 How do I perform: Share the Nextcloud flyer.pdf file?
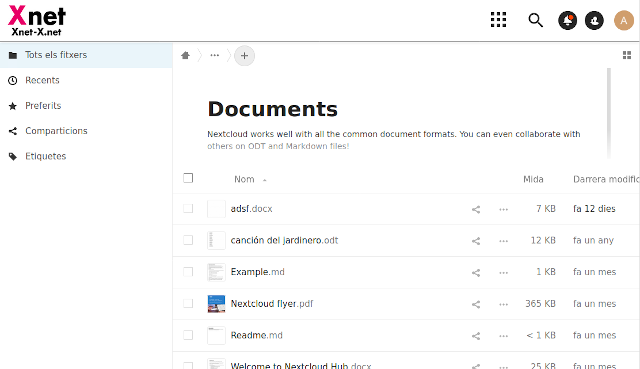(x=476, y=304)
